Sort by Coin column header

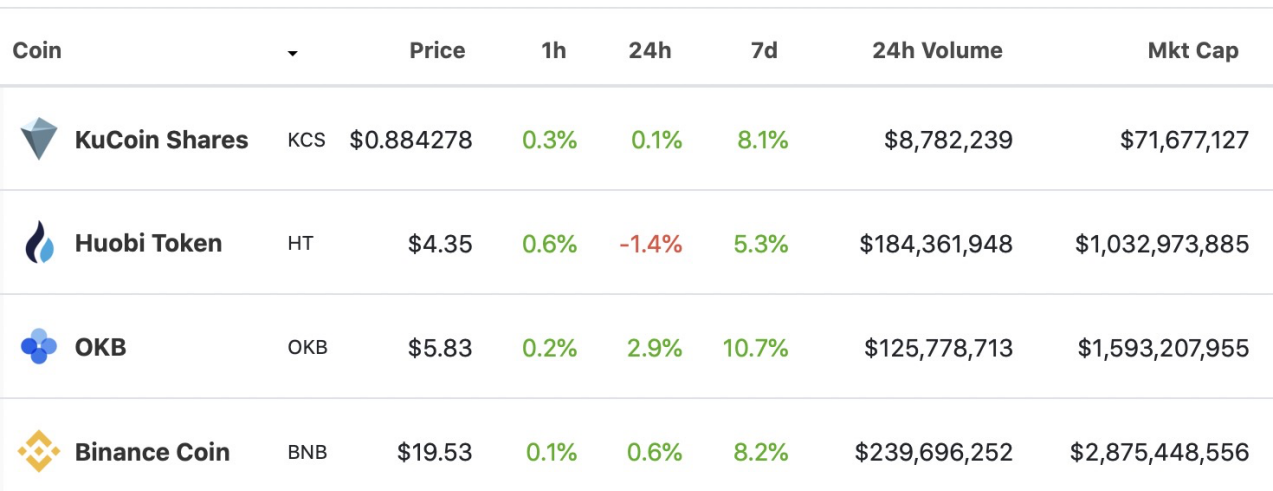coord(37,50)
